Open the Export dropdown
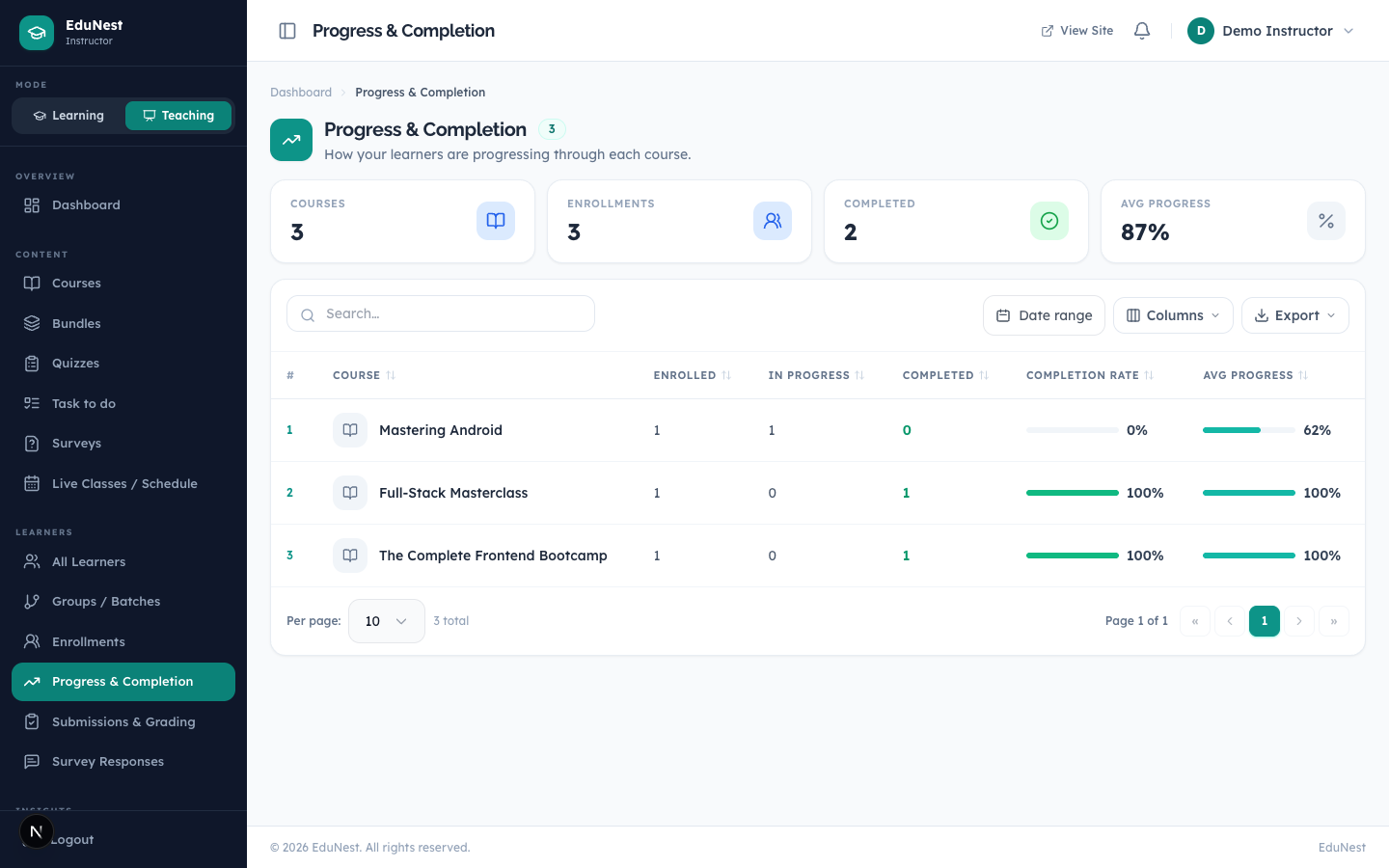This screenshot has height=868, width=1389. pyautogui.click(x=1295, y=315)
